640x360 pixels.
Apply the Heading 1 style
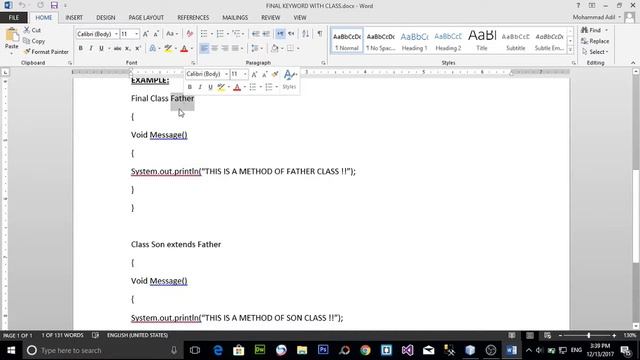click(414, 41)
